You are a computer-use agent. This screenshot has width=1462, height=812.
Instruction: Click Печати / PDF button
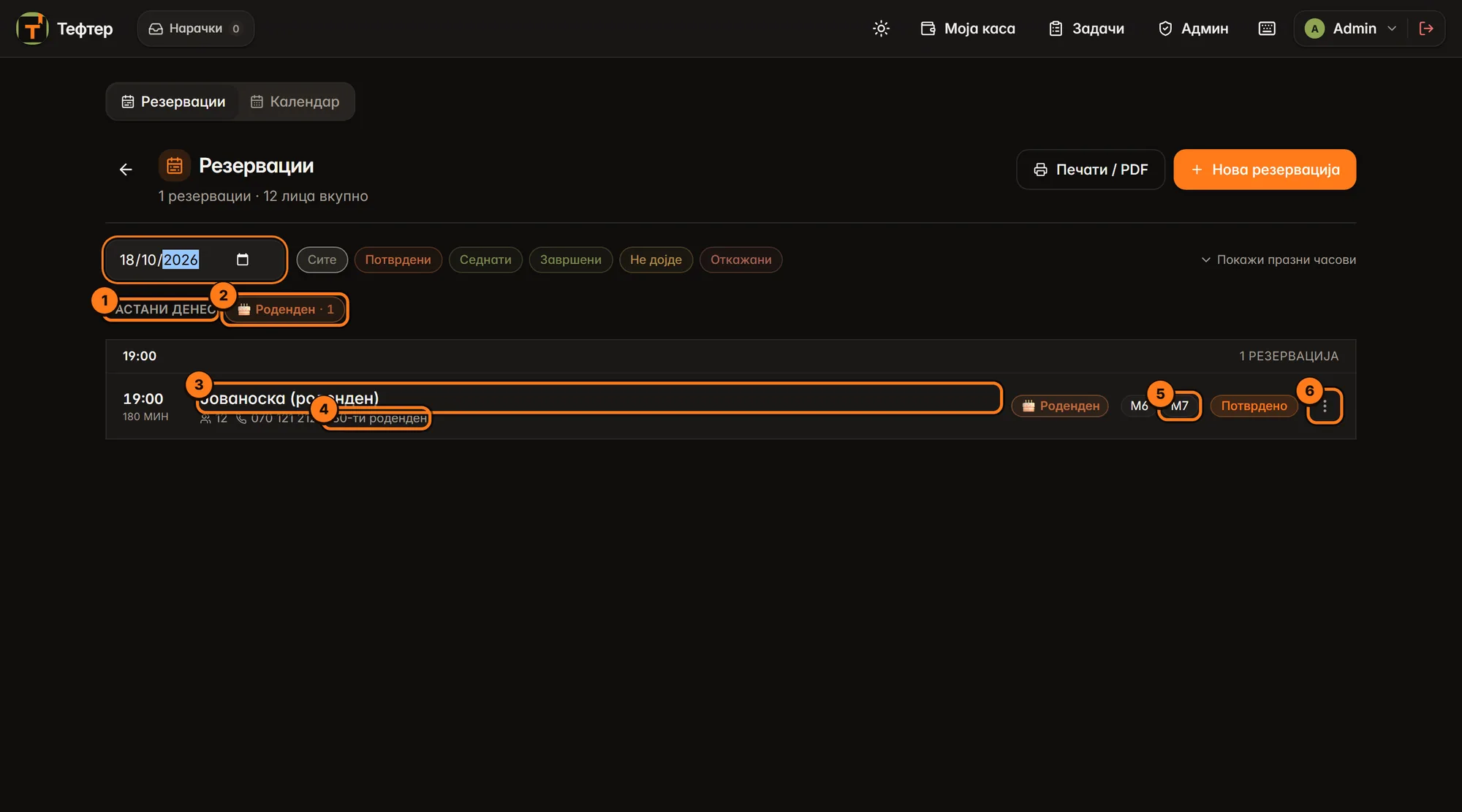pos(1090,170)
